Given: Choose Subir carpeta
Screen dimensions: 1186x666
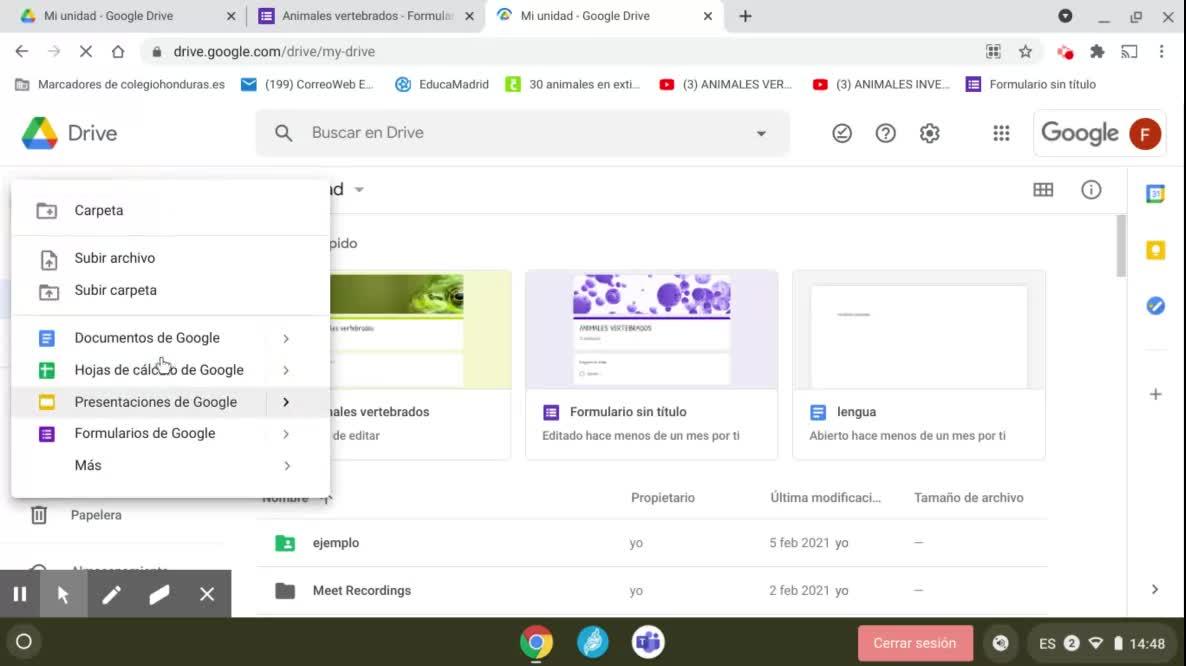Looking at the screenshot, I should point(170,290).
